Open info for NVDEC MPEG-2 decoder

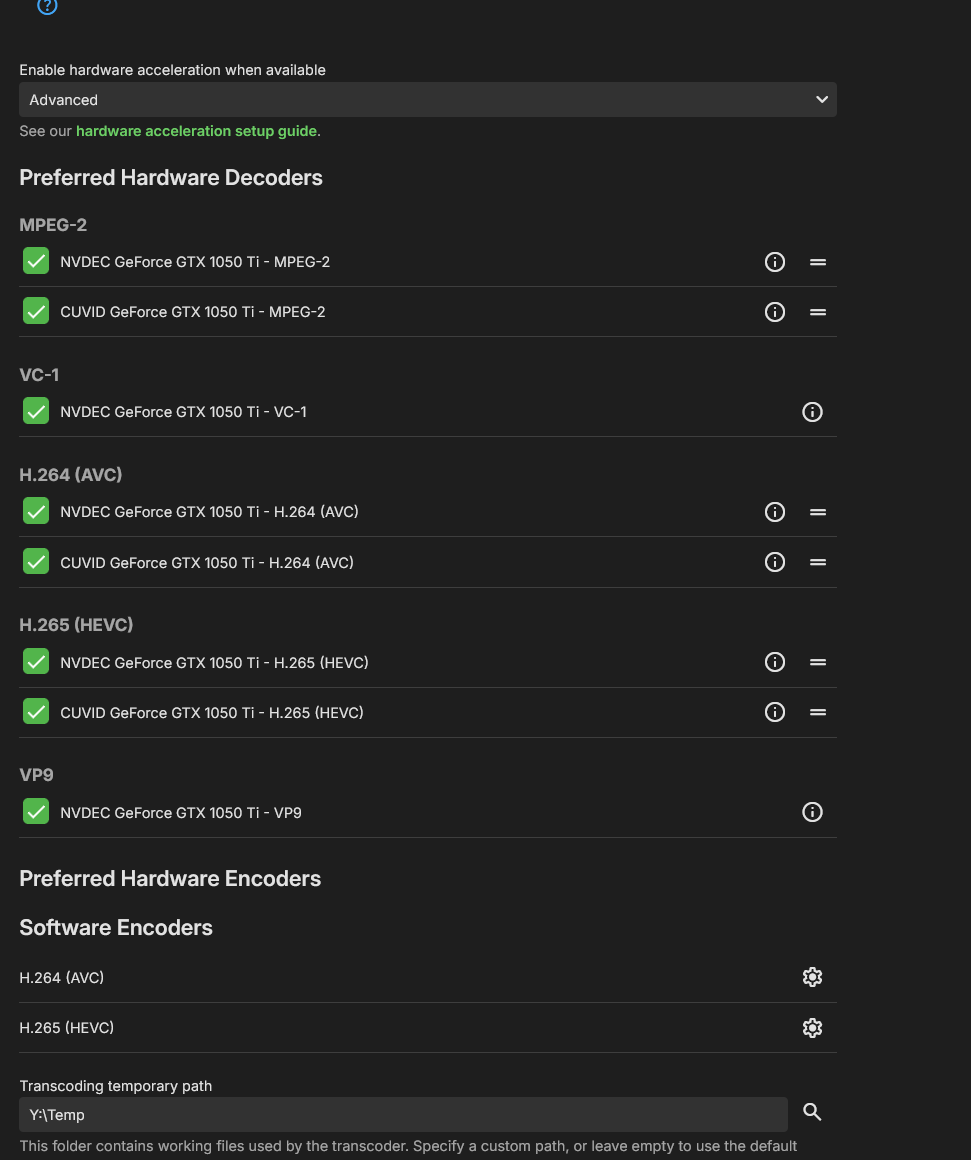(x=775, y=262)
